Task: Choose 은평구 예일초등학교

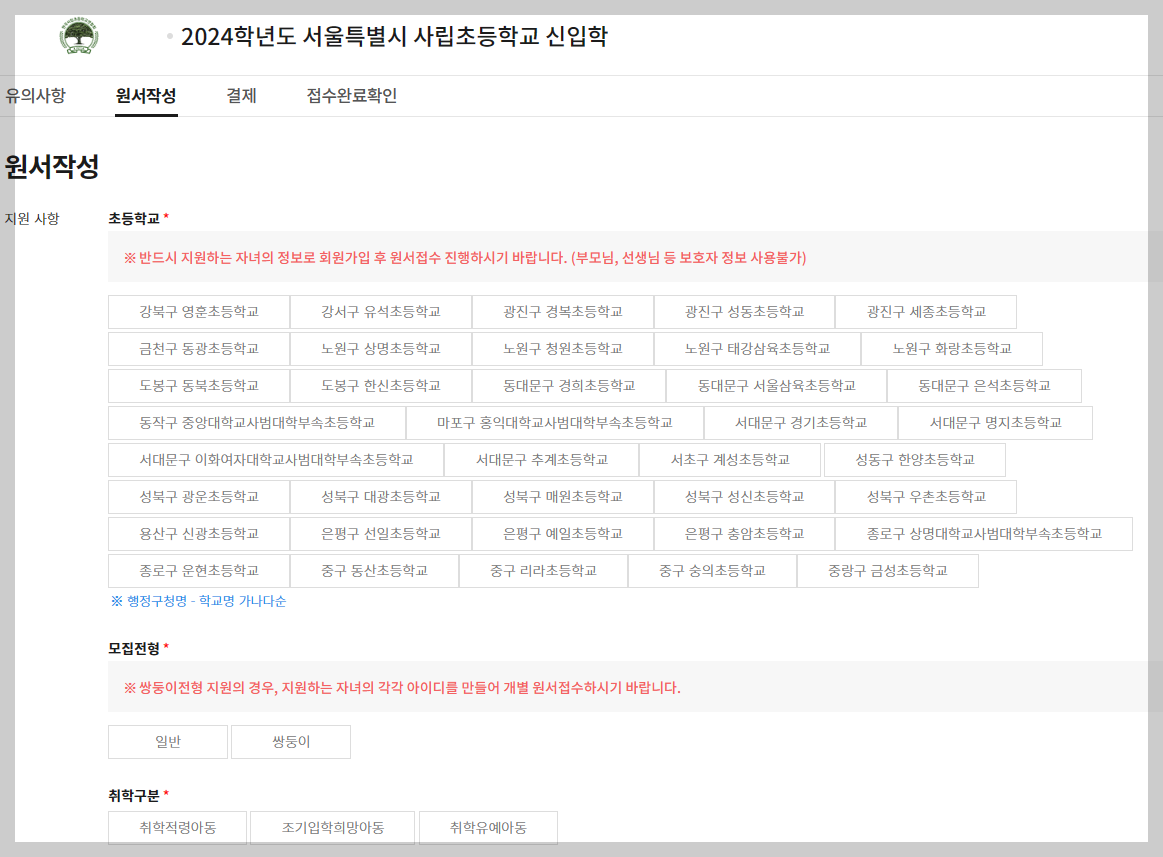Action: [562, 534]
